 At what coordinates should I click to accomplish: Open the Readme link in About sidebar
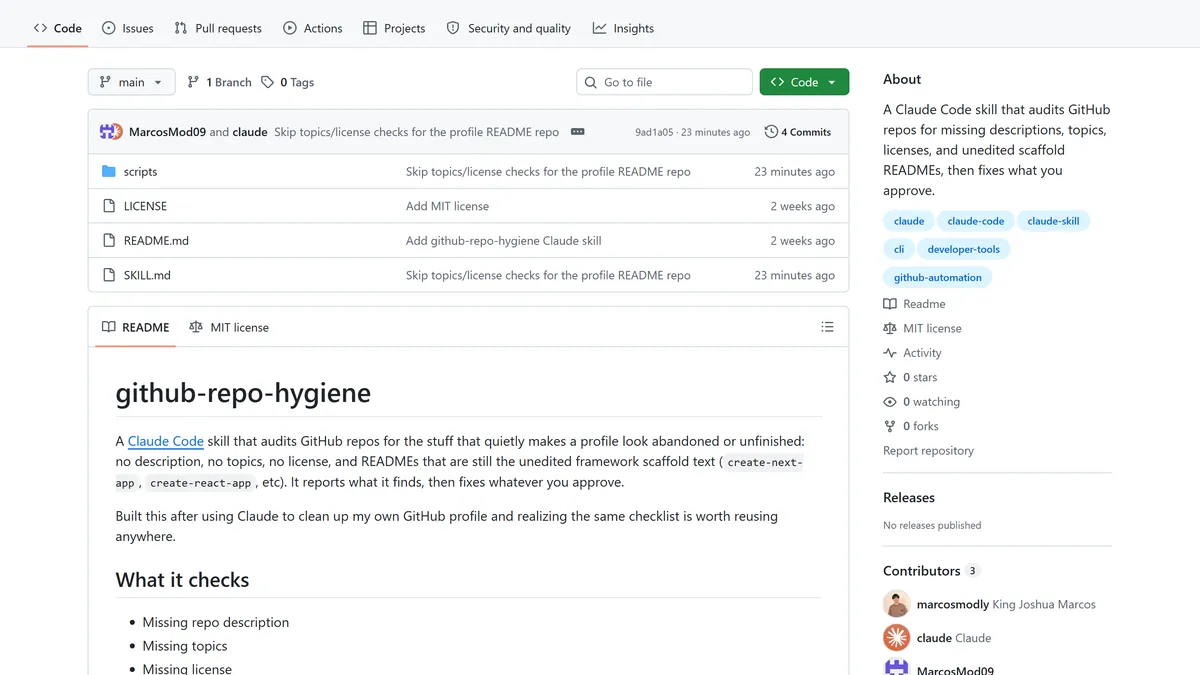tap(914, 304)
